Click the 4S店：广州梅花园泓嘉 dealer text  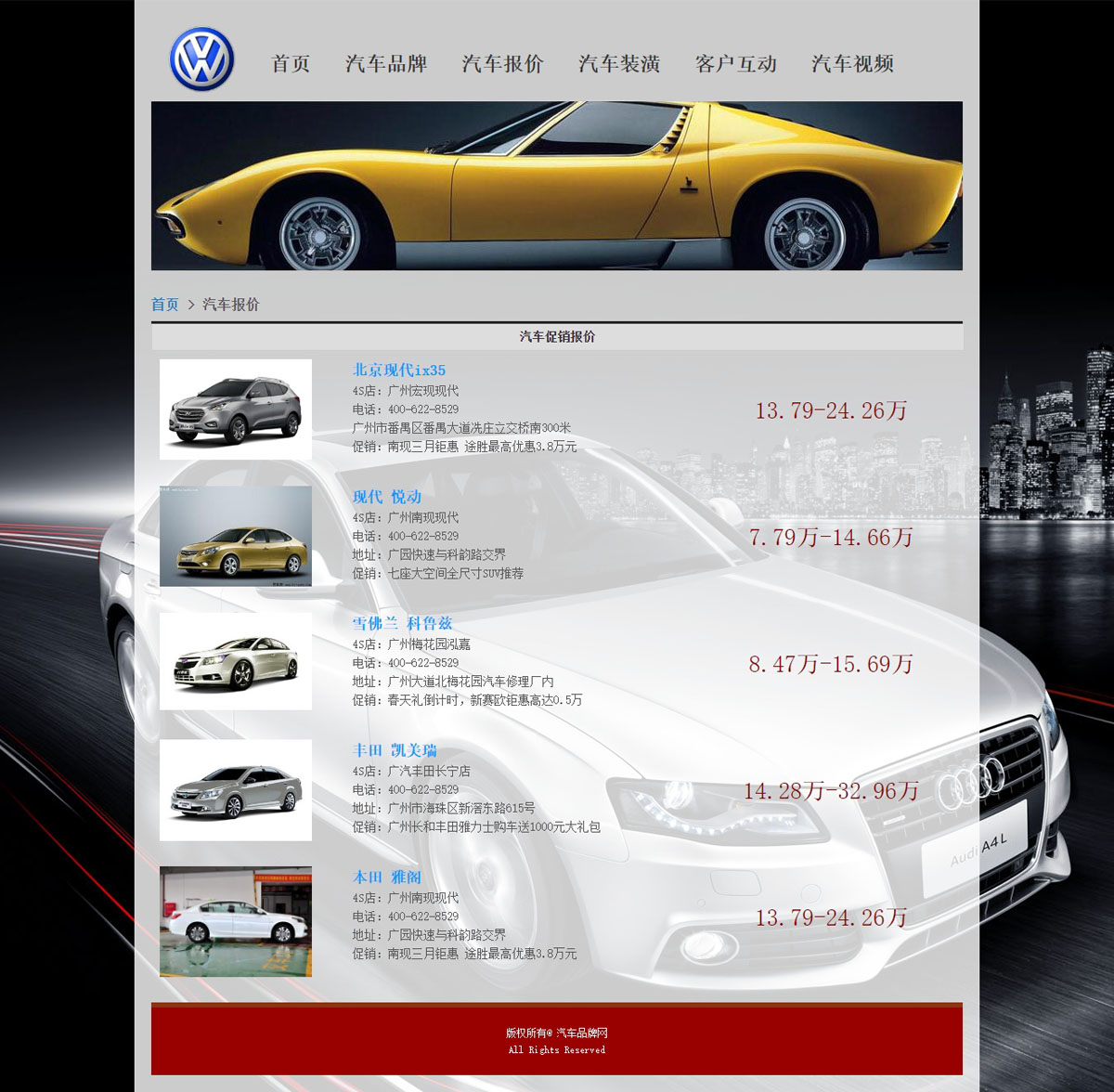click(x=411, y=644)
